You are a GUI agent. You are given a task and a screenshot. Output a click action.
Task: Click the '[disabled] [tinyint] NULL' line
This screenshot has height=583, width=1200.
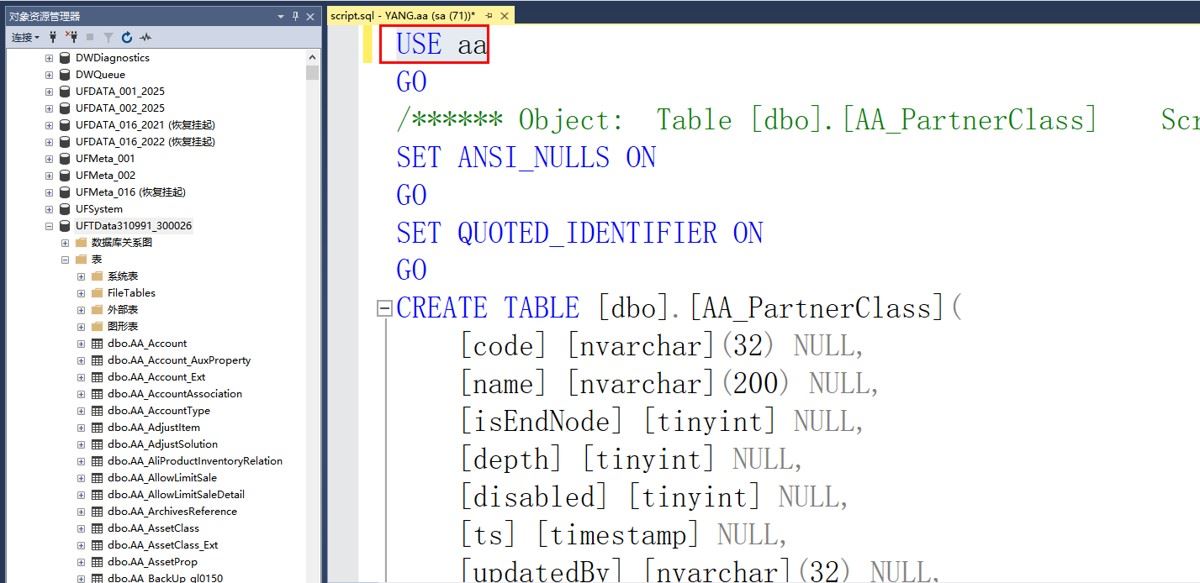pos(654,497)
